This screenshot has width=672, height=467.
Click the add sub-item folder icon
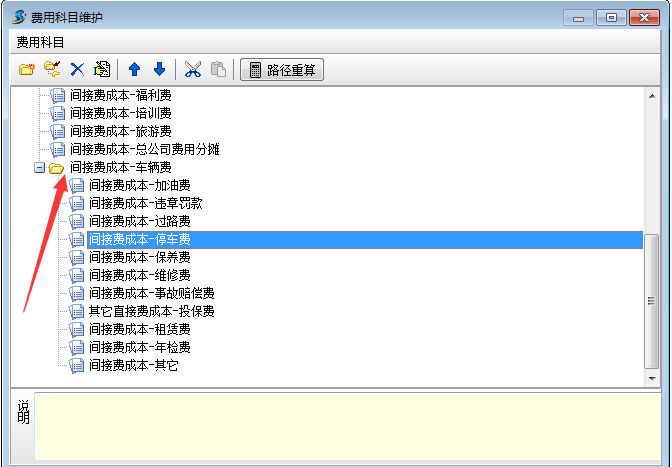pos(52,70)
